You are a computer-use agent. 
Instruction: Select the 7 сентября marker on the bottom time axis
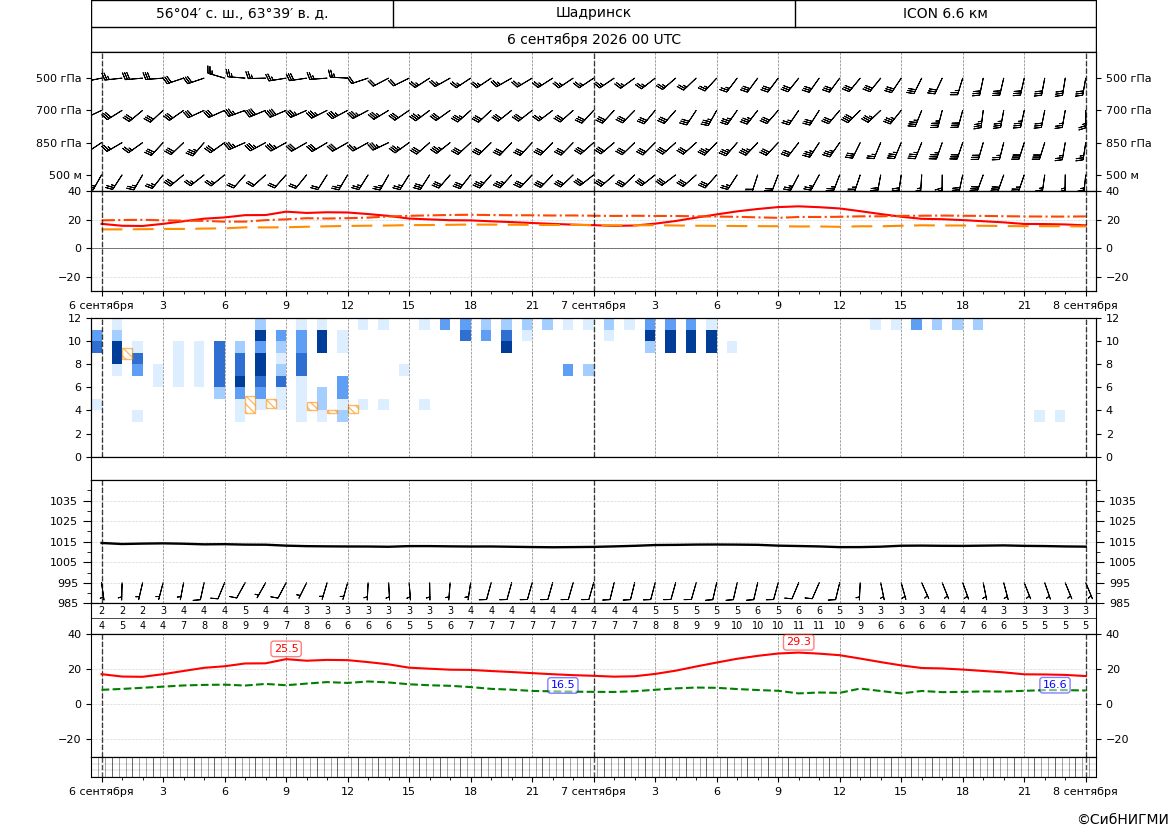tap(593, 791)
